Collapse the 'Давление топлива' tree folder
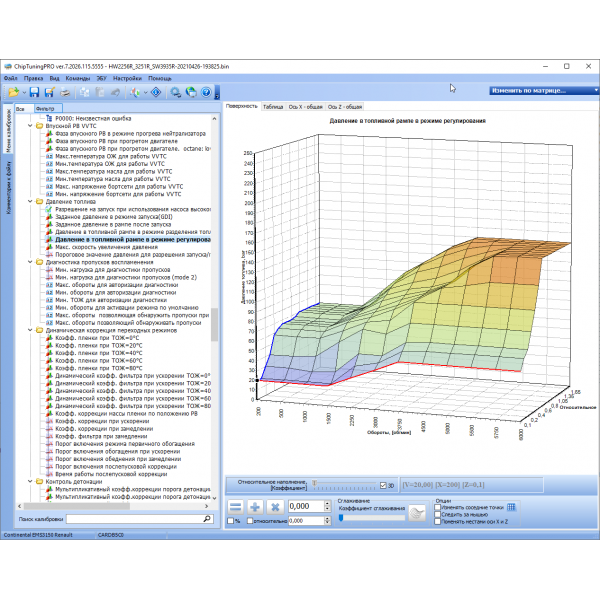The height and width of the screenshot is (600, 600). (x=30, y=201)
